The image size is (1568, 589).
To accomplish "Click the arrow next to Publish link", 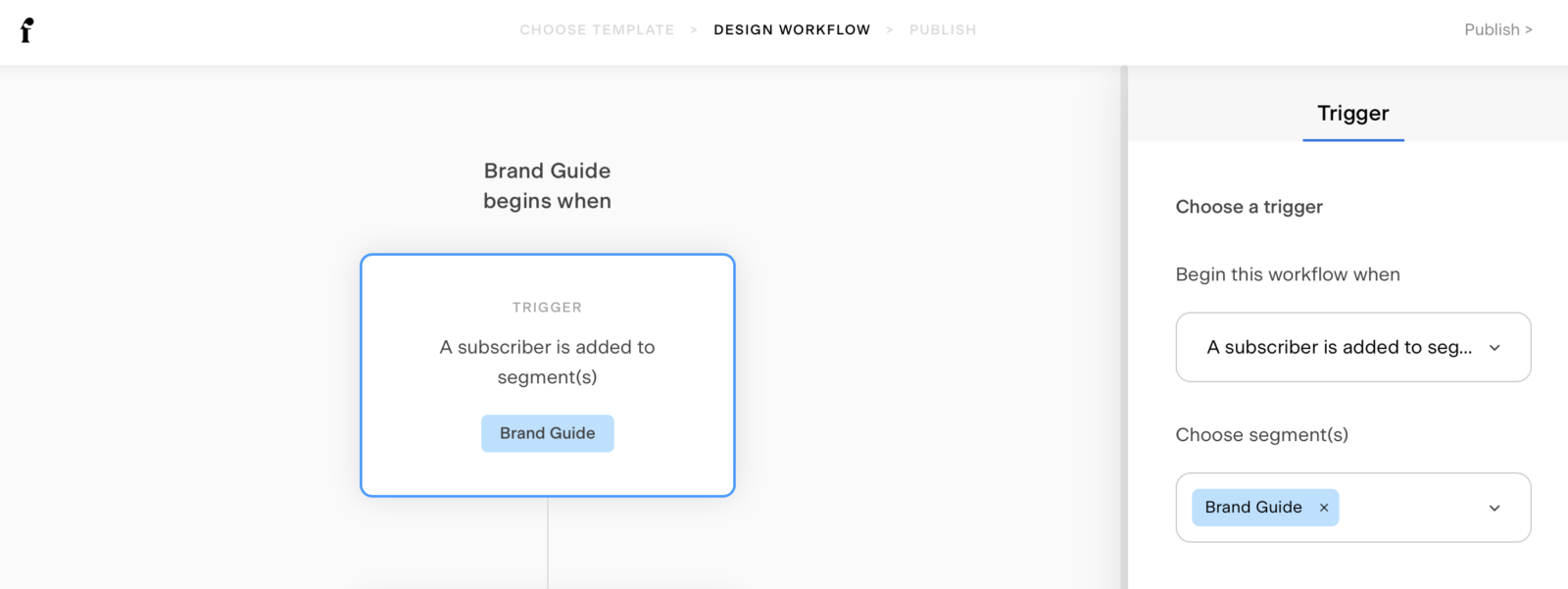I will 1529,29.
